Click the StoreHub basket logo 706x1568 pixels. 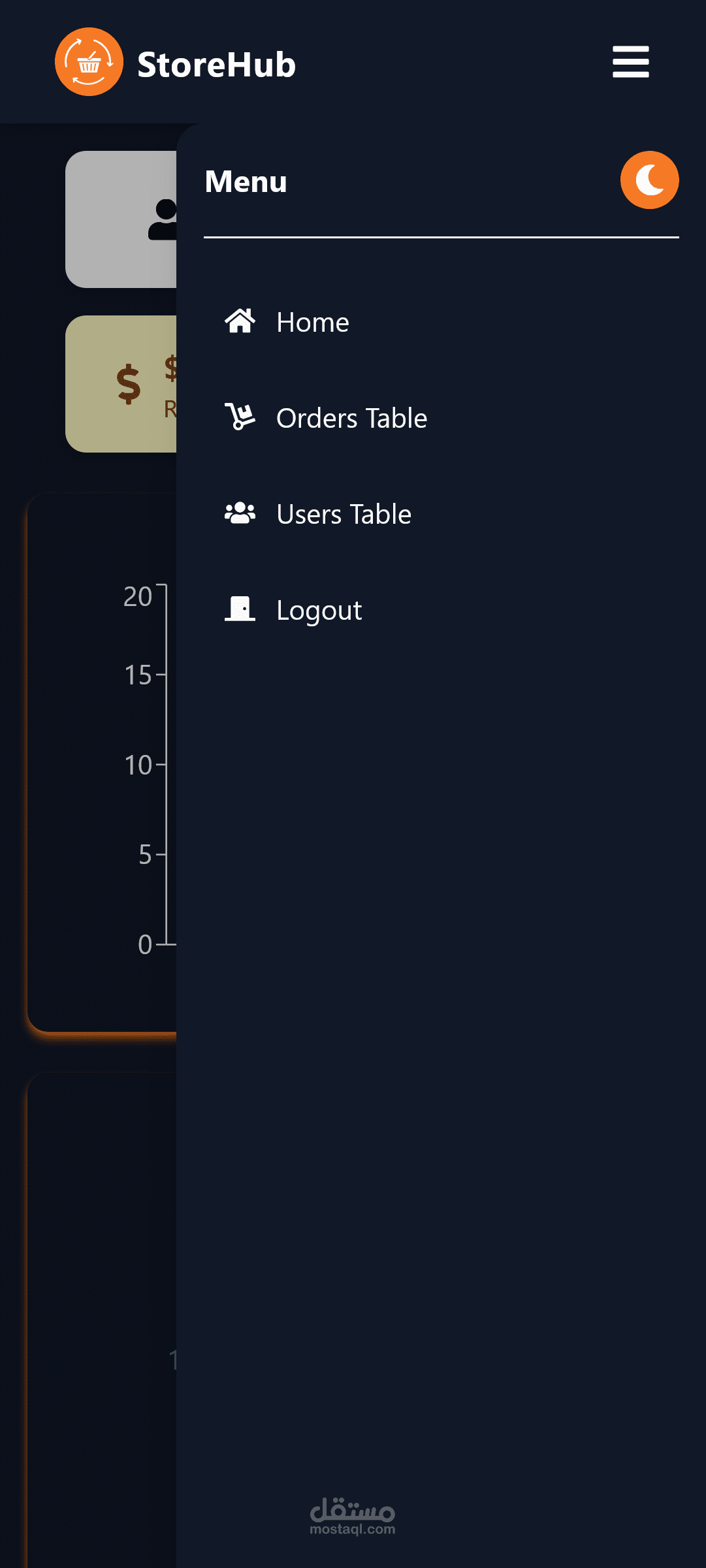pyautogui.click(x=89, y=62)
